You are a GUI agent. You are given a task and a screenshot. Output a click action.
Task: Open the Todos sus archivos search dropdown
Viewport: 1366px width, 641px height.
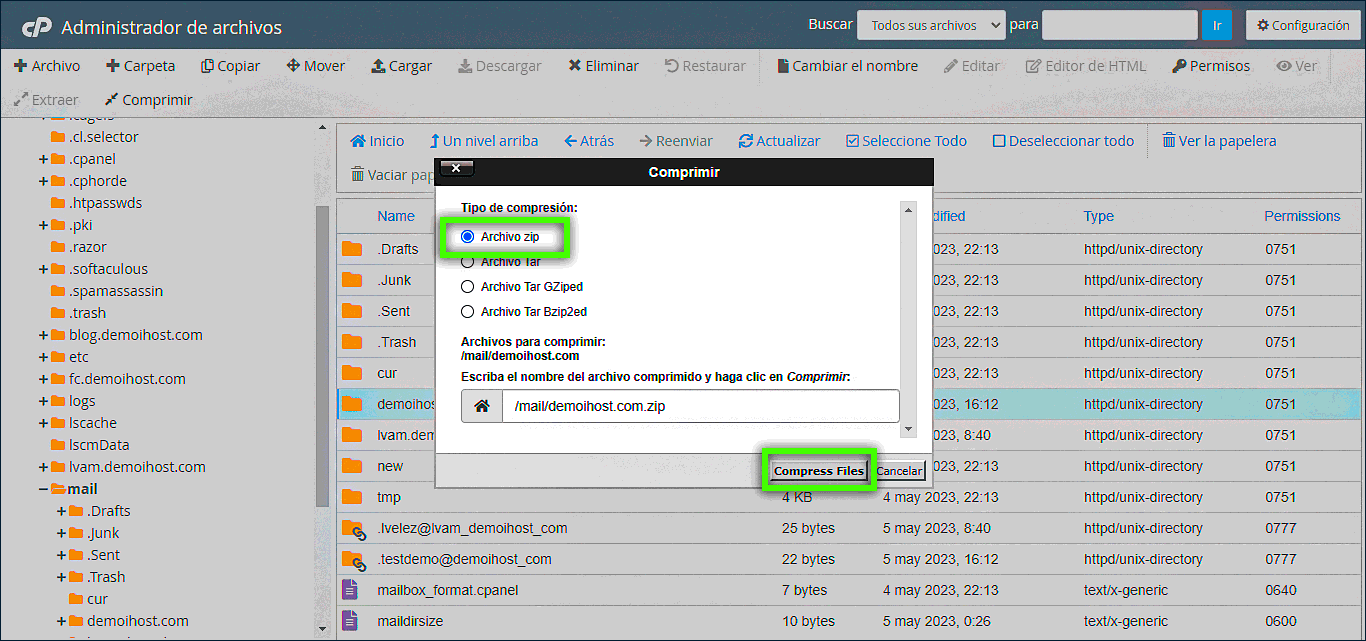coord(930,25)
